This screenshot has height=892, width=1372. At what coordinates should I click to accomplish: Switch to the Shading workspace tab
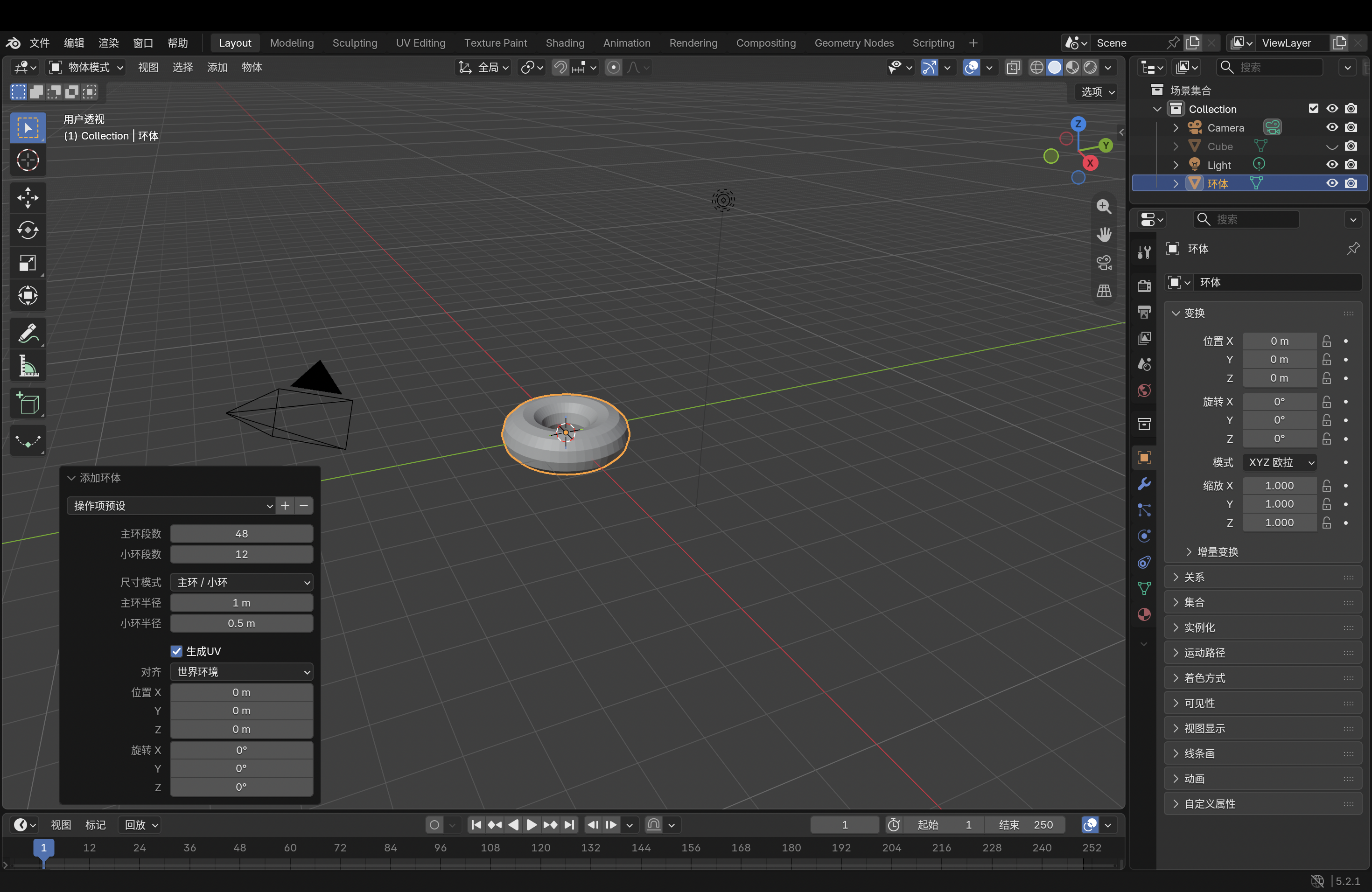click(565, 43)
